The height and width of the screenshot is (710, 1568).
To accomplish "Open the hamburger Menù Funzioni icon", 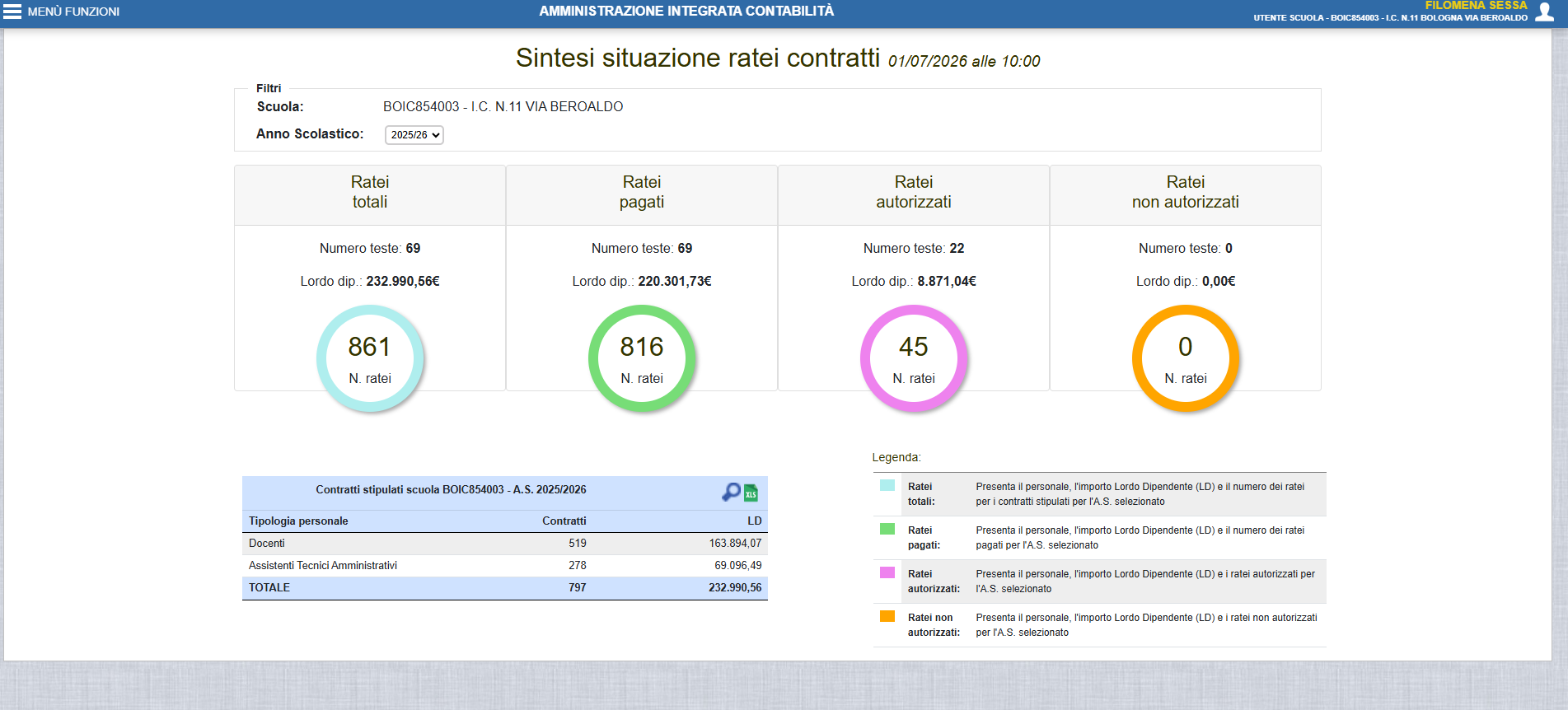I will [12, 12].
